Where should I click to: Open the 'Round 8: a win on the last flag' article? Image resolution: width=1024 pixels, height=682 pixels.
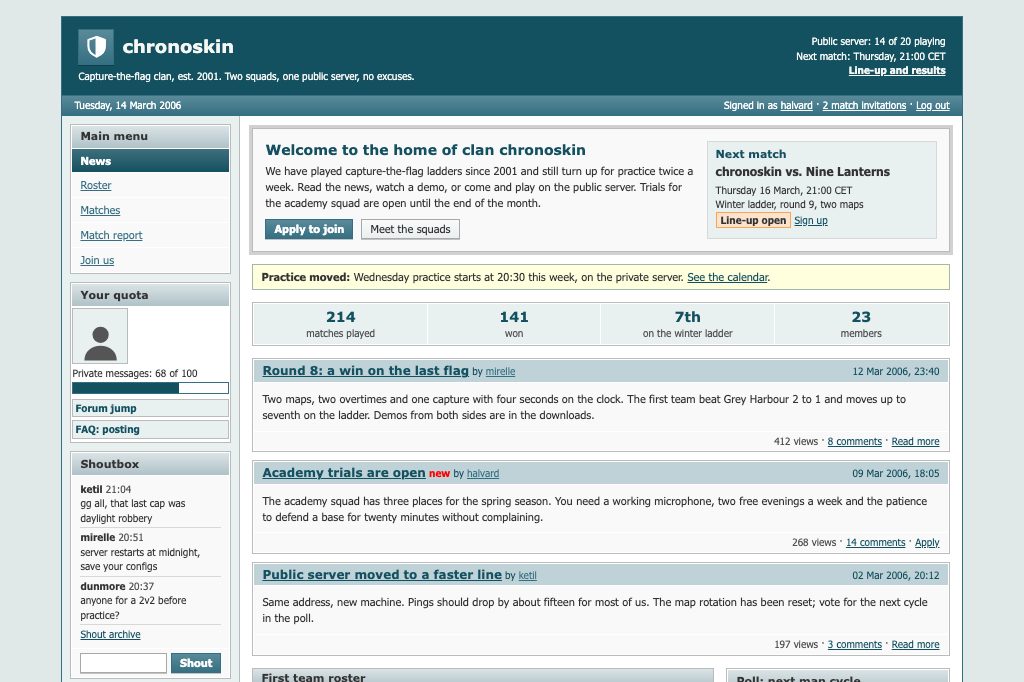tap(366, 370)
